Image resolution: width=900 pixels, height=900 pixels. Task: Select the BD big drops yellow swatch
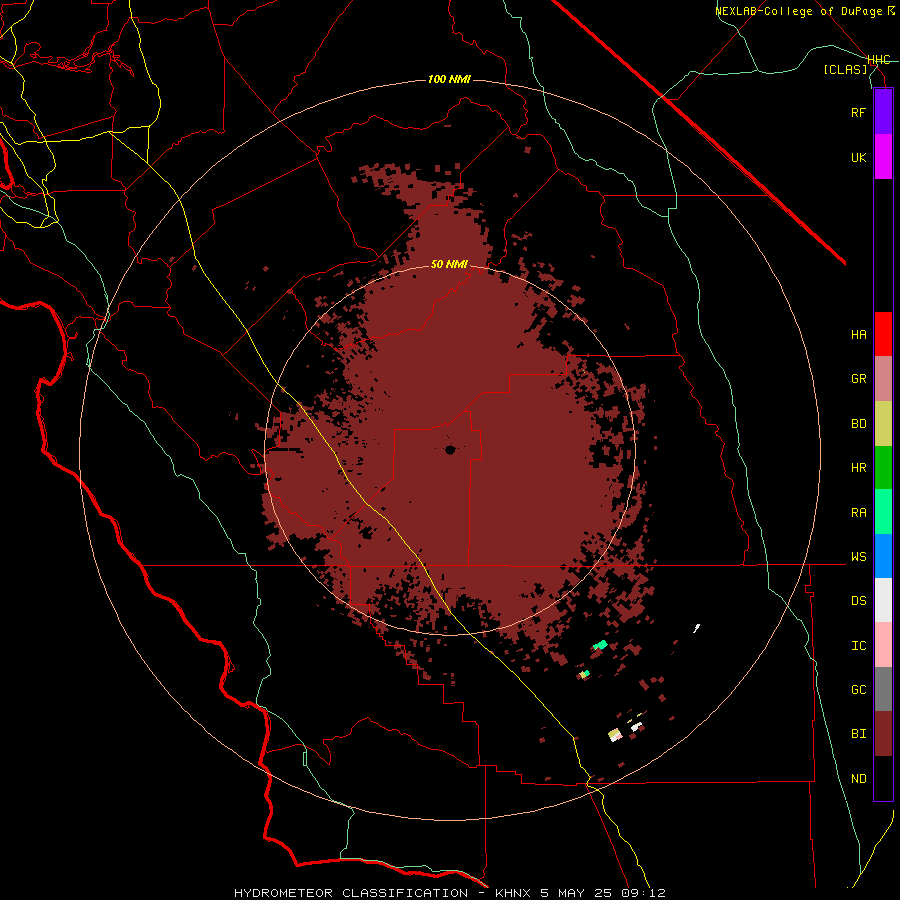click(x=883, y=424)
